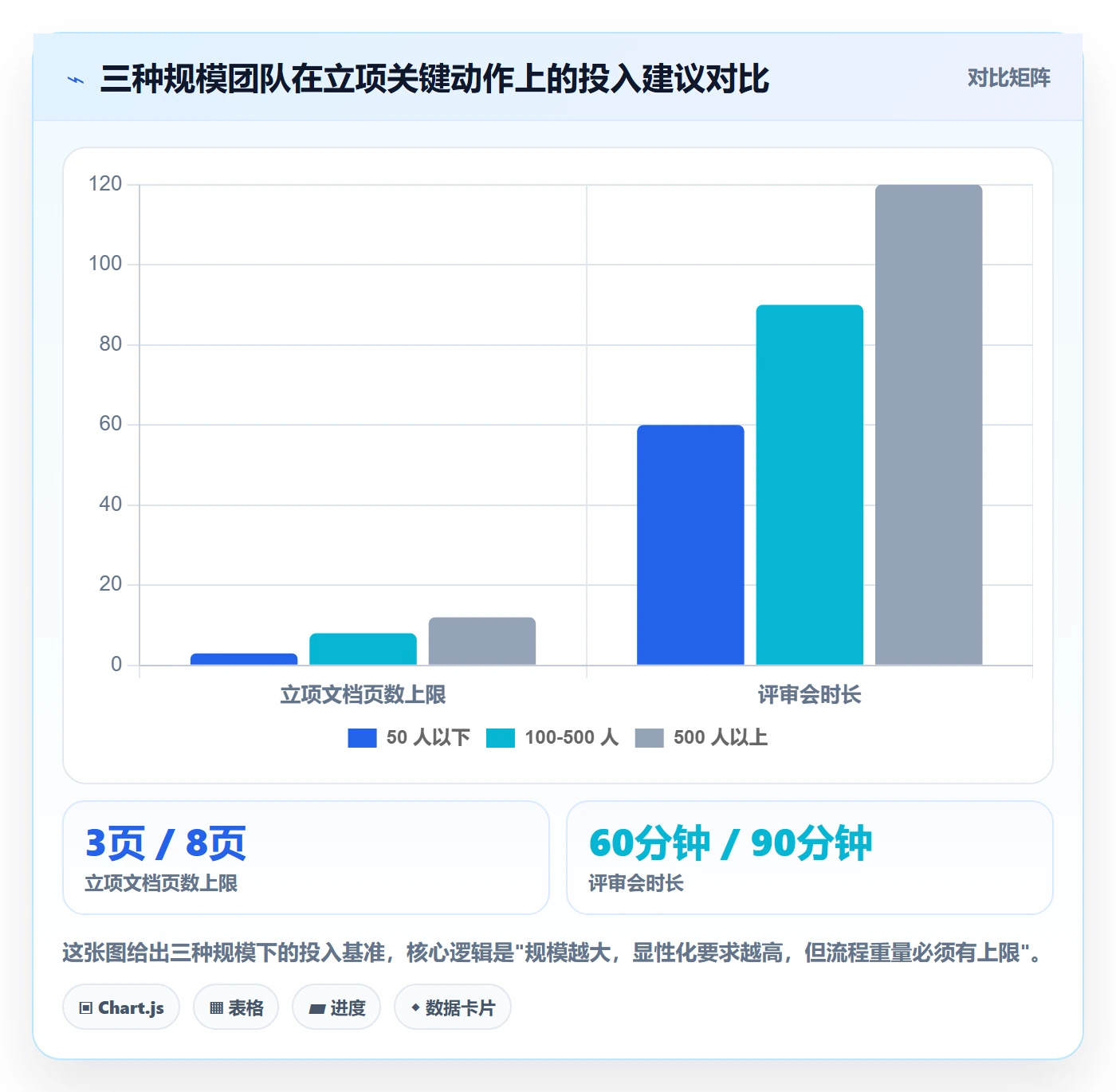Click the 20 y-axis tick label
This screenshot has height=1092, width=1116.
click(x=111, y=584)
